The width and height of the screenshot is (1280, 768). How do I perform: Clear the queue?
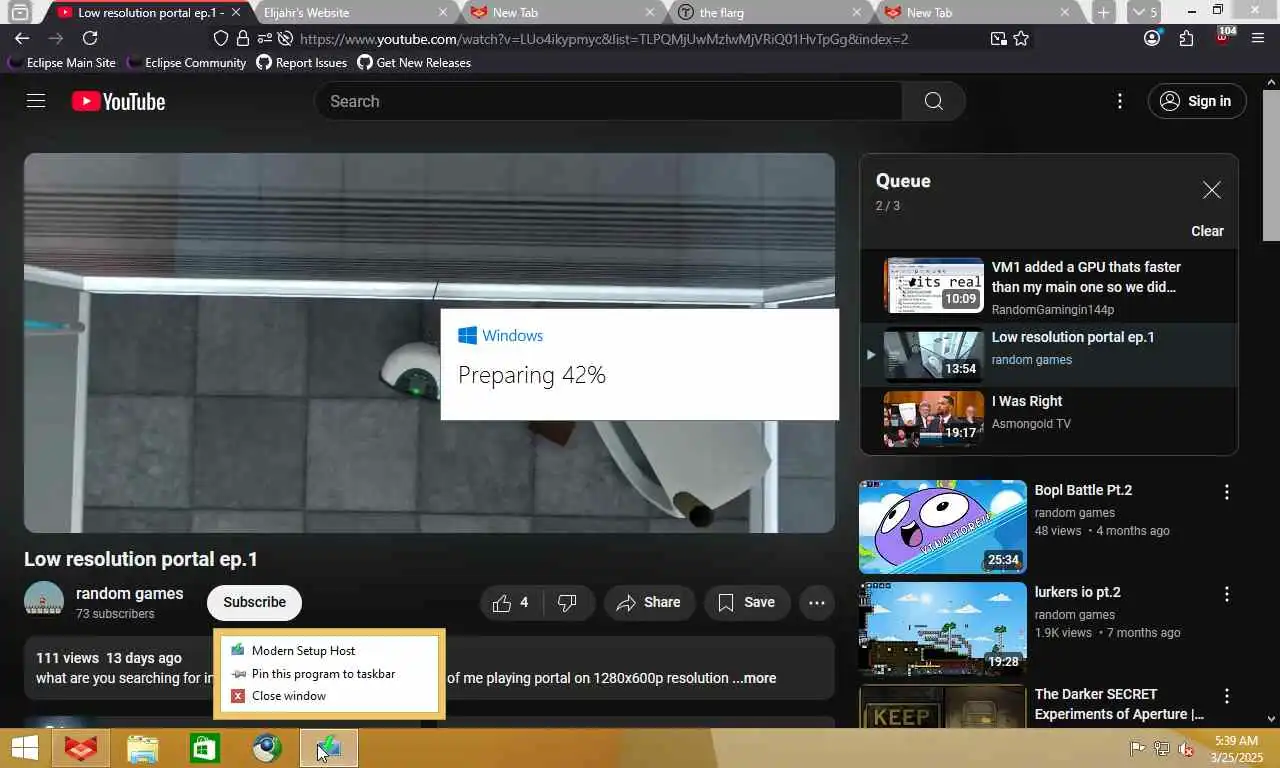point(1207,231)
